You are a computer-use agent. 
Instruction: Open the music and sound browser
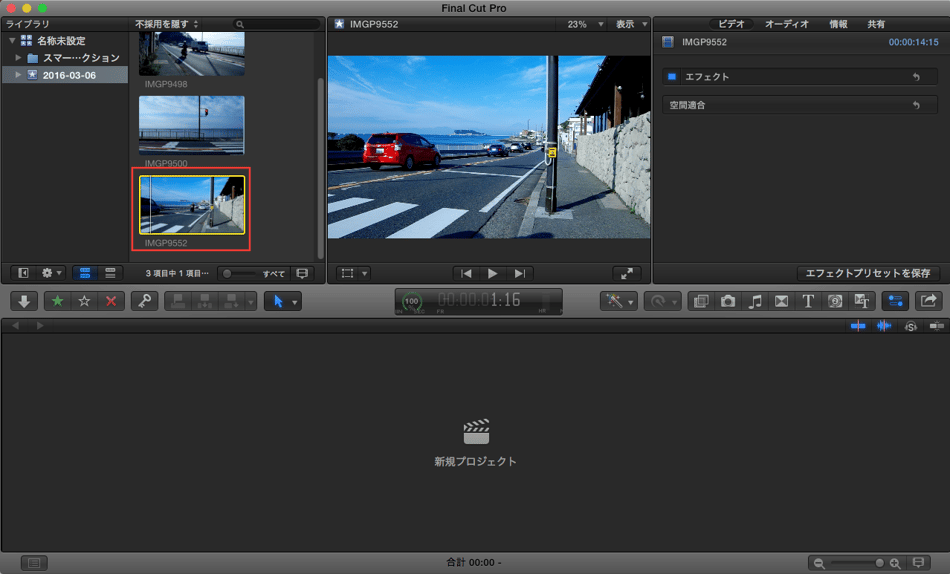[x=755, y=301]
